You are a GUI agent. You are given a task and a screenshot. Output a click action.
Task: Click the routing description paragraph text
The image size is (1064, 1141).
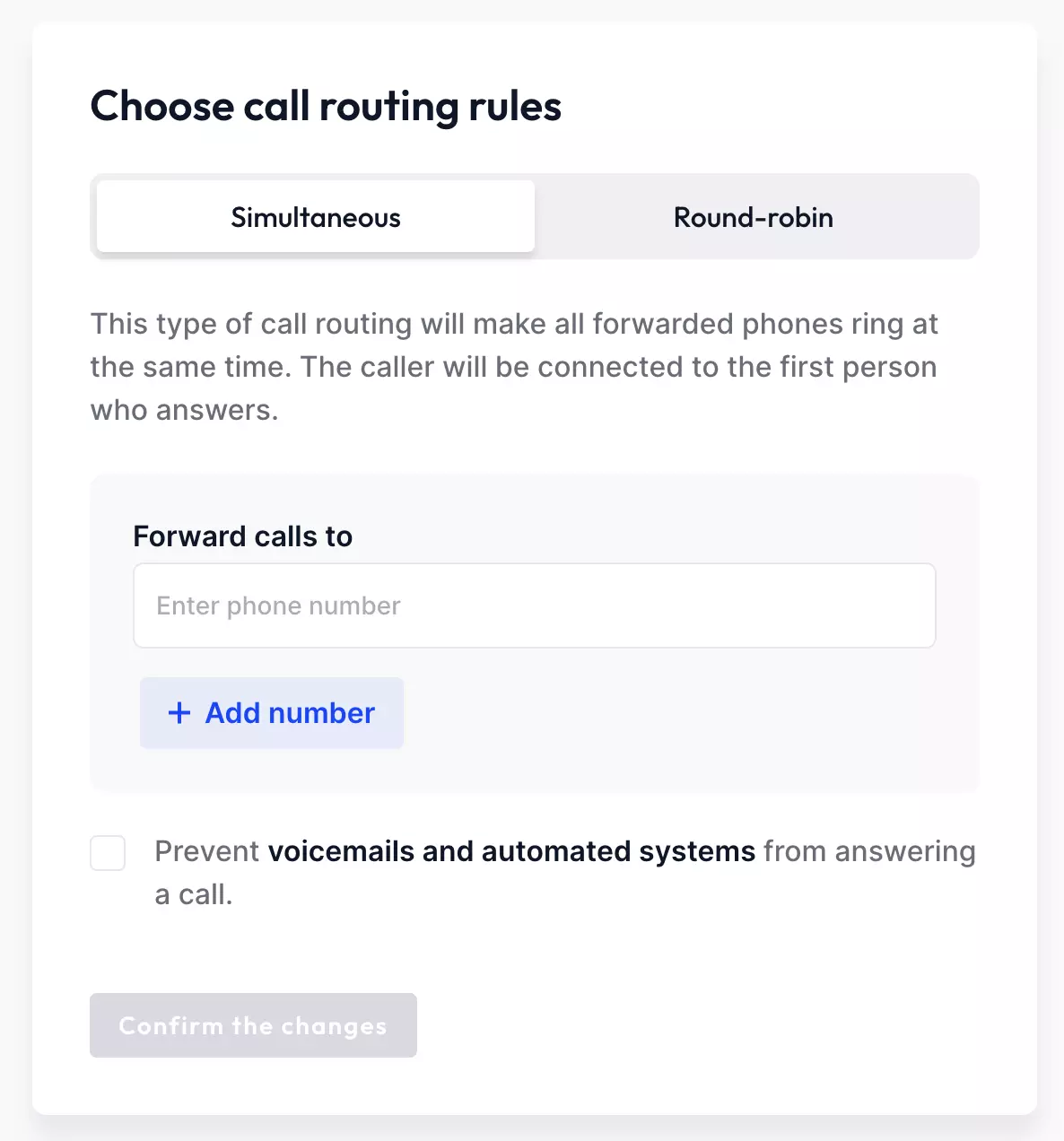tap(511, 366)
